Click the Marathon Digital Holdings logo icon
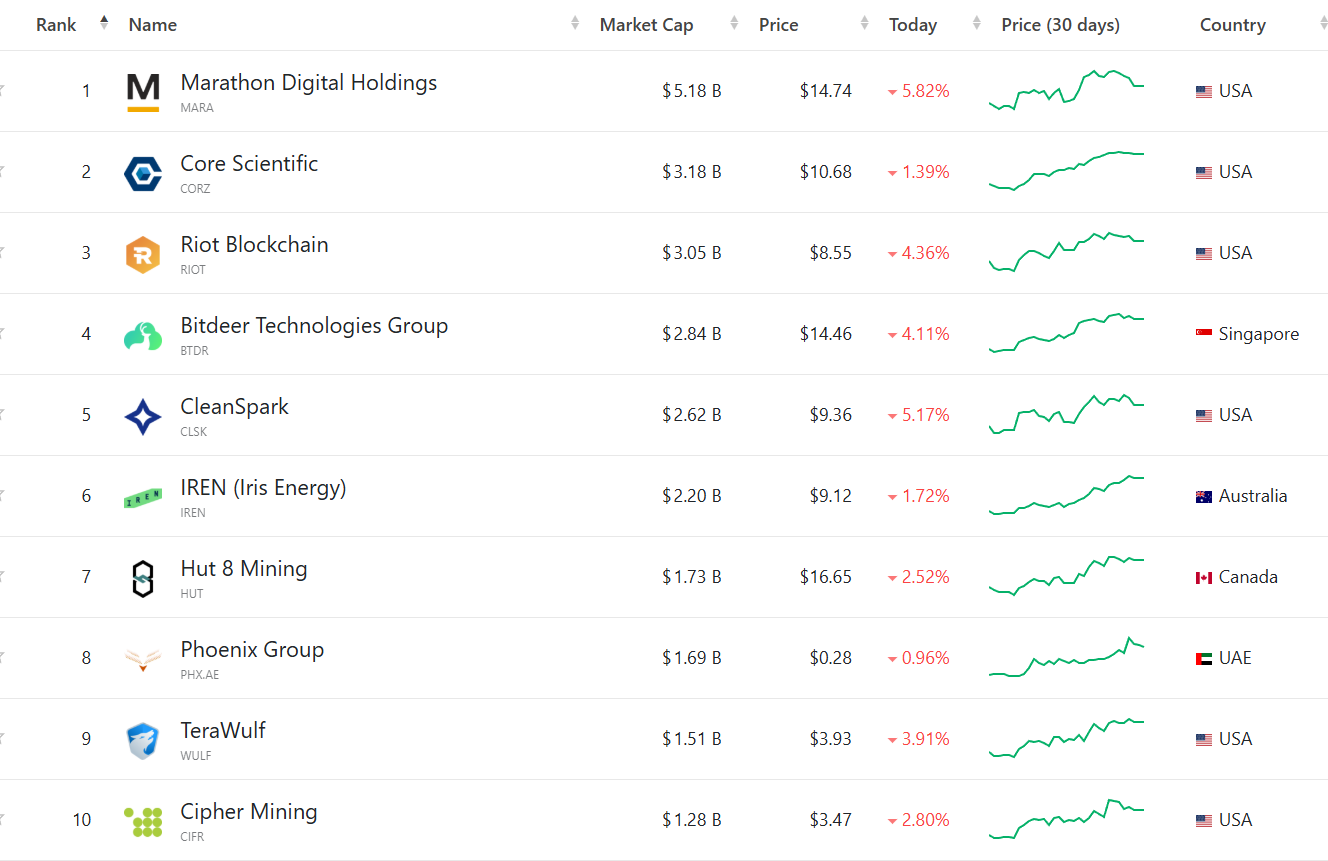 coord(143,92)
